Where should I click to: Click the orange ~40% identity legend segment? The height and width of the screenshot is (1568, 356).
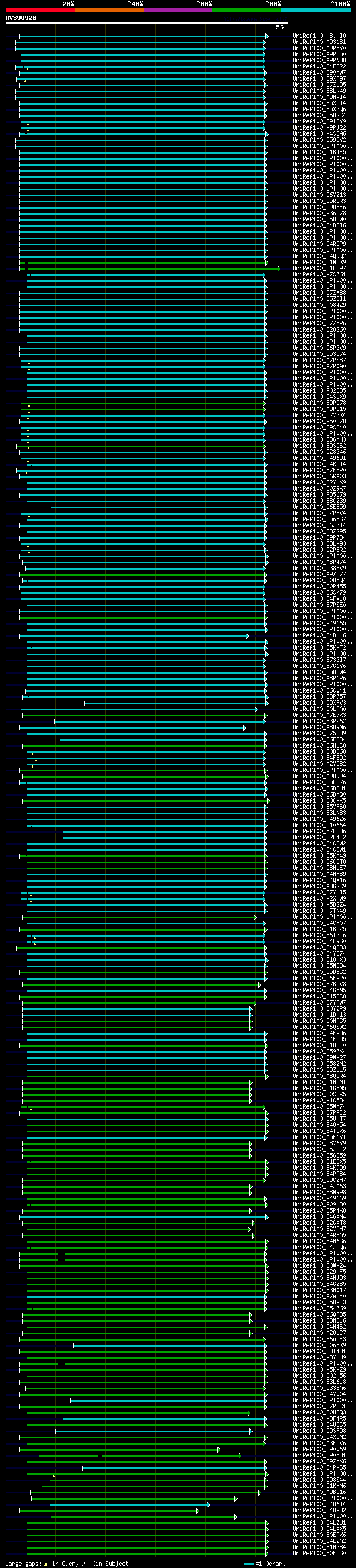click(109, 10)
